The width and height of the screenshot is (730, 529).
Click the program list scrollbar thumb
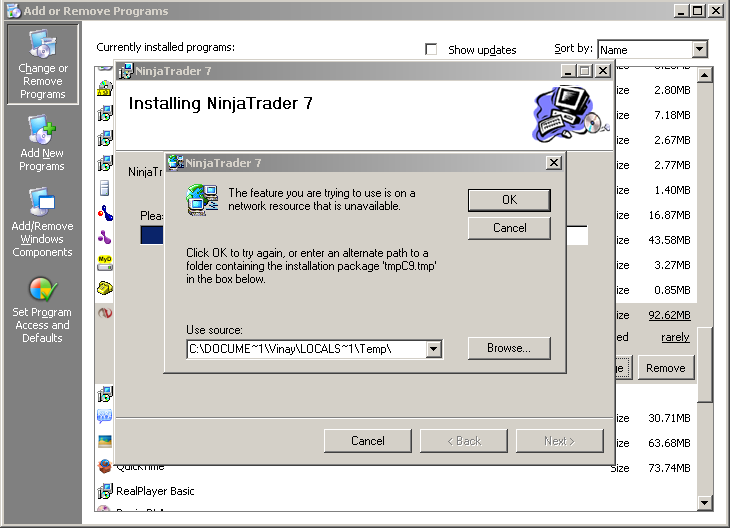705,365
